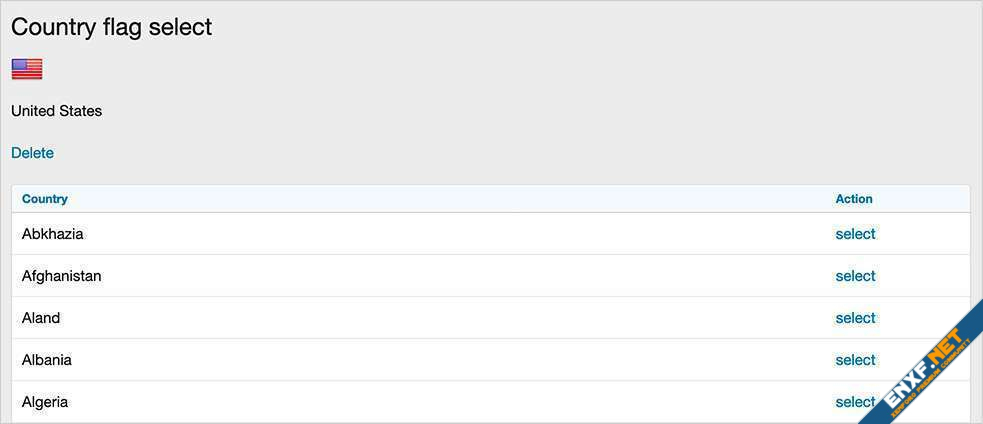The image size is (983, 424).
Task: Click the United States flag icon
Action: [27, 69]
